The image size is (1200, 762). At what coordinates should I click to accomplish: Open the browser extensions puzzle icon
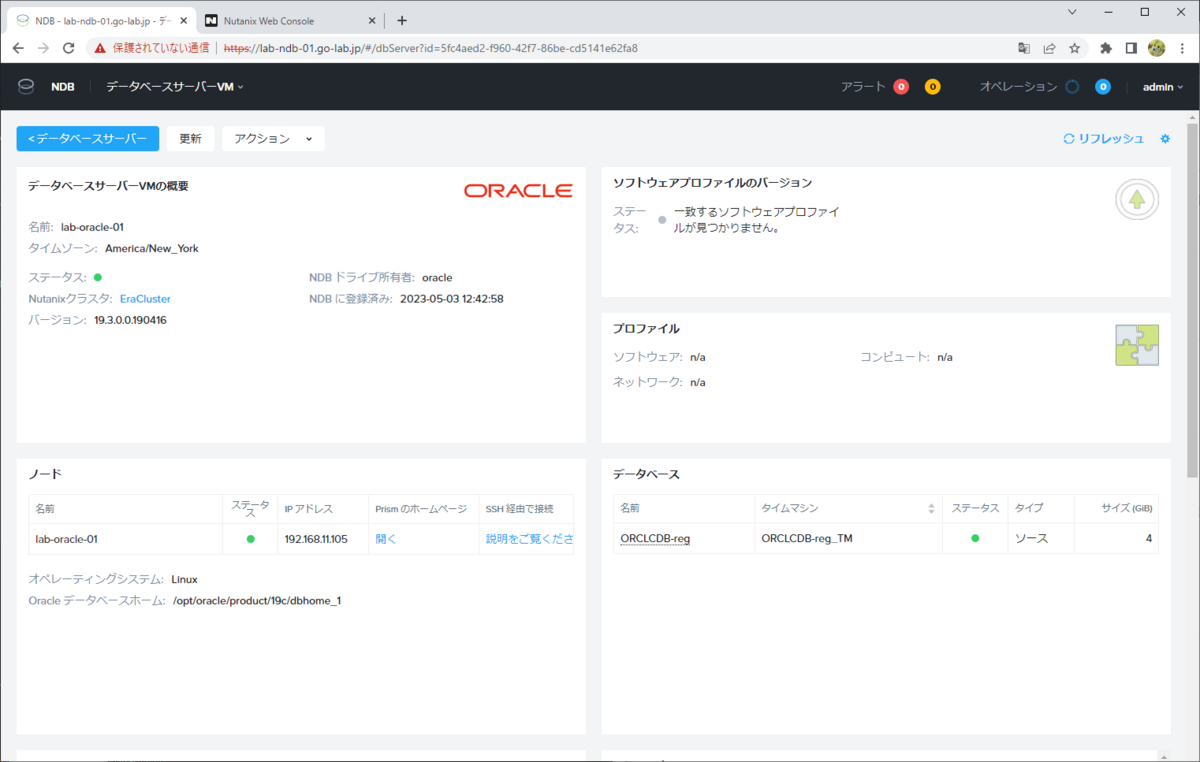1106,47
